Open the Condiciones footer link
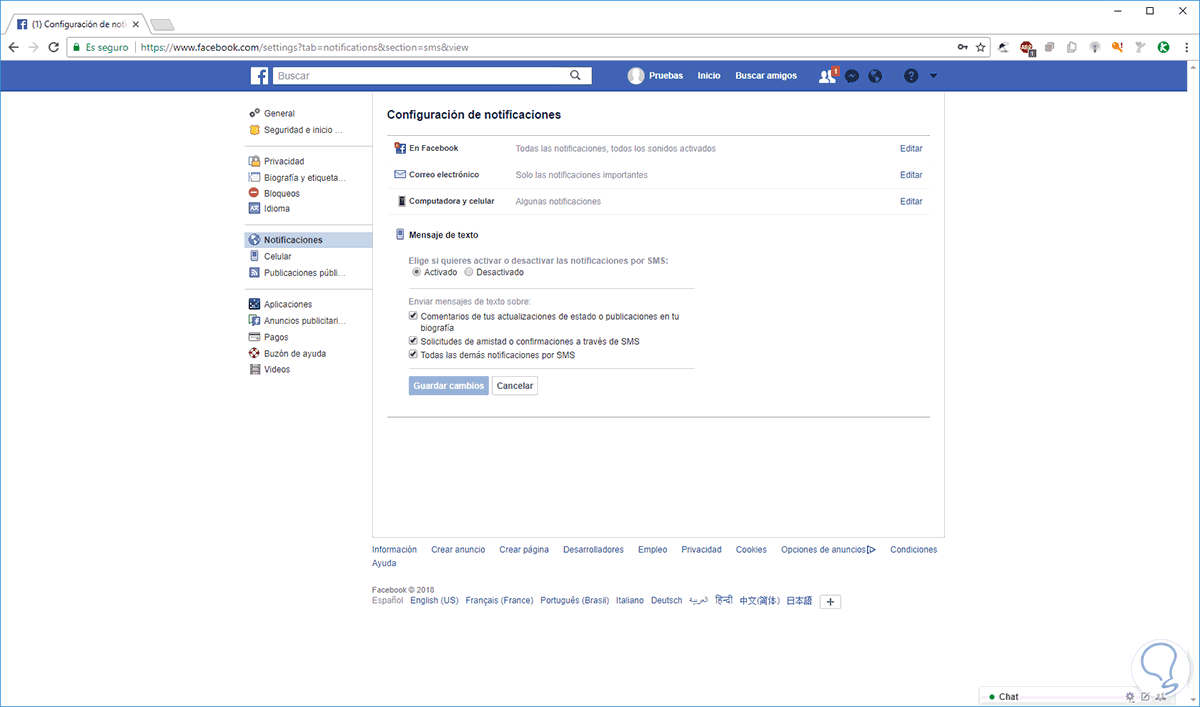1200x707 pixels. [x=914, y=550]
